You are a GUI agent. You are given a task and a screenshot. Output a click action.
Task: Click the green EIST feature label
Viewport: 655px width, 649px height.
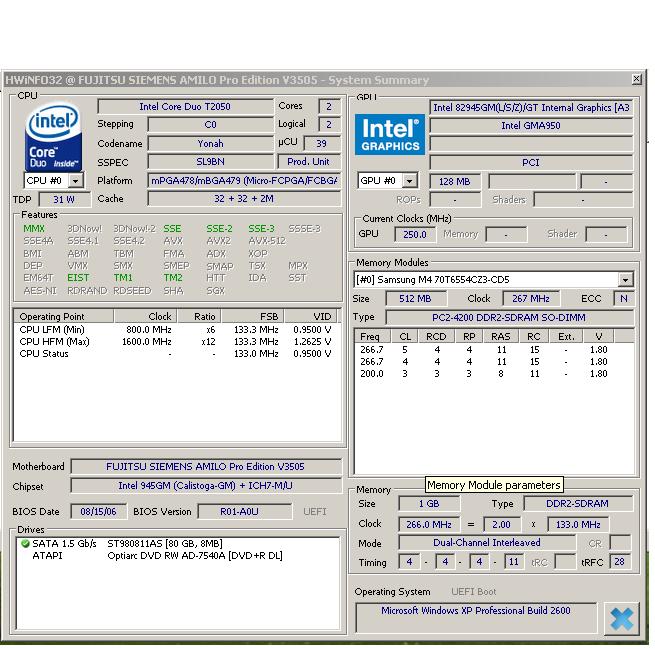click(78, 278)
